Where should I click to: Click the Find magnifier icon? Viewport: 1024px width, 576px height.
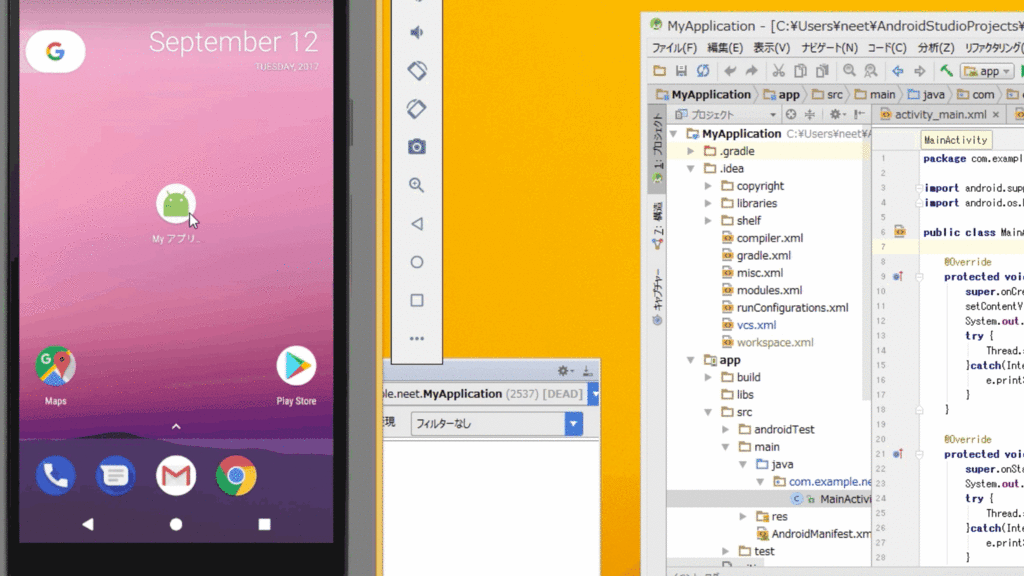click(x=849, y=71)
